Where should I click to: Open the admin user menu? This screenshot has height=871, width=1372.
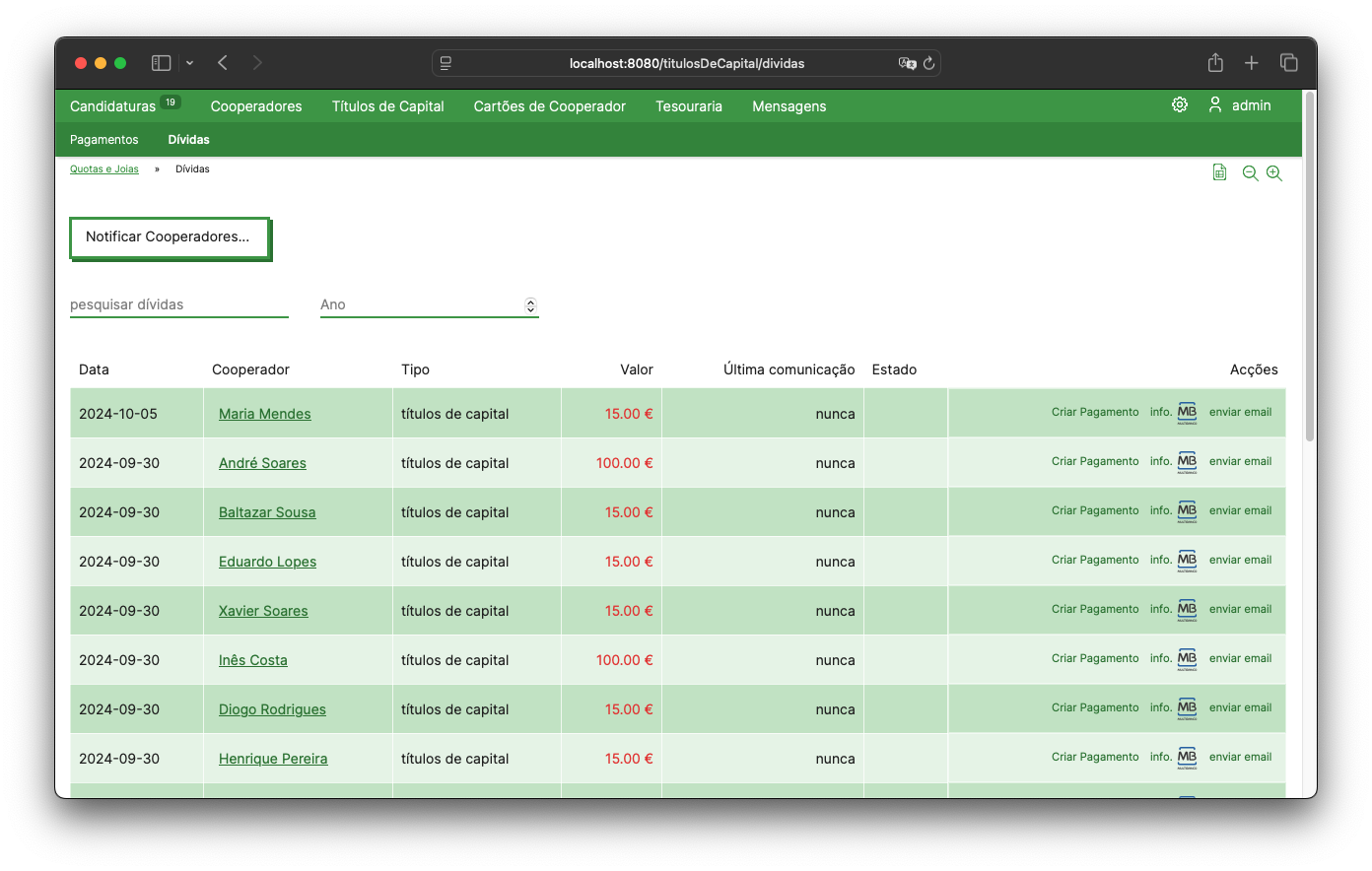[x=1240, y=105]
